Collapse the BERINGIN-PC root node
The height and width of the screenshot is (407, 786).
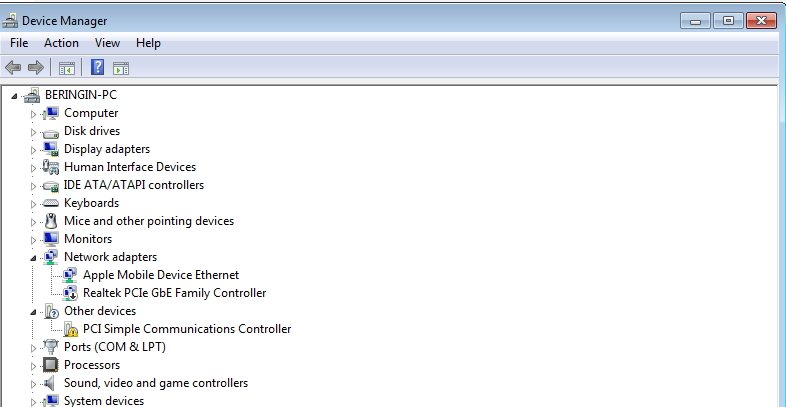(x=14, y=96)
